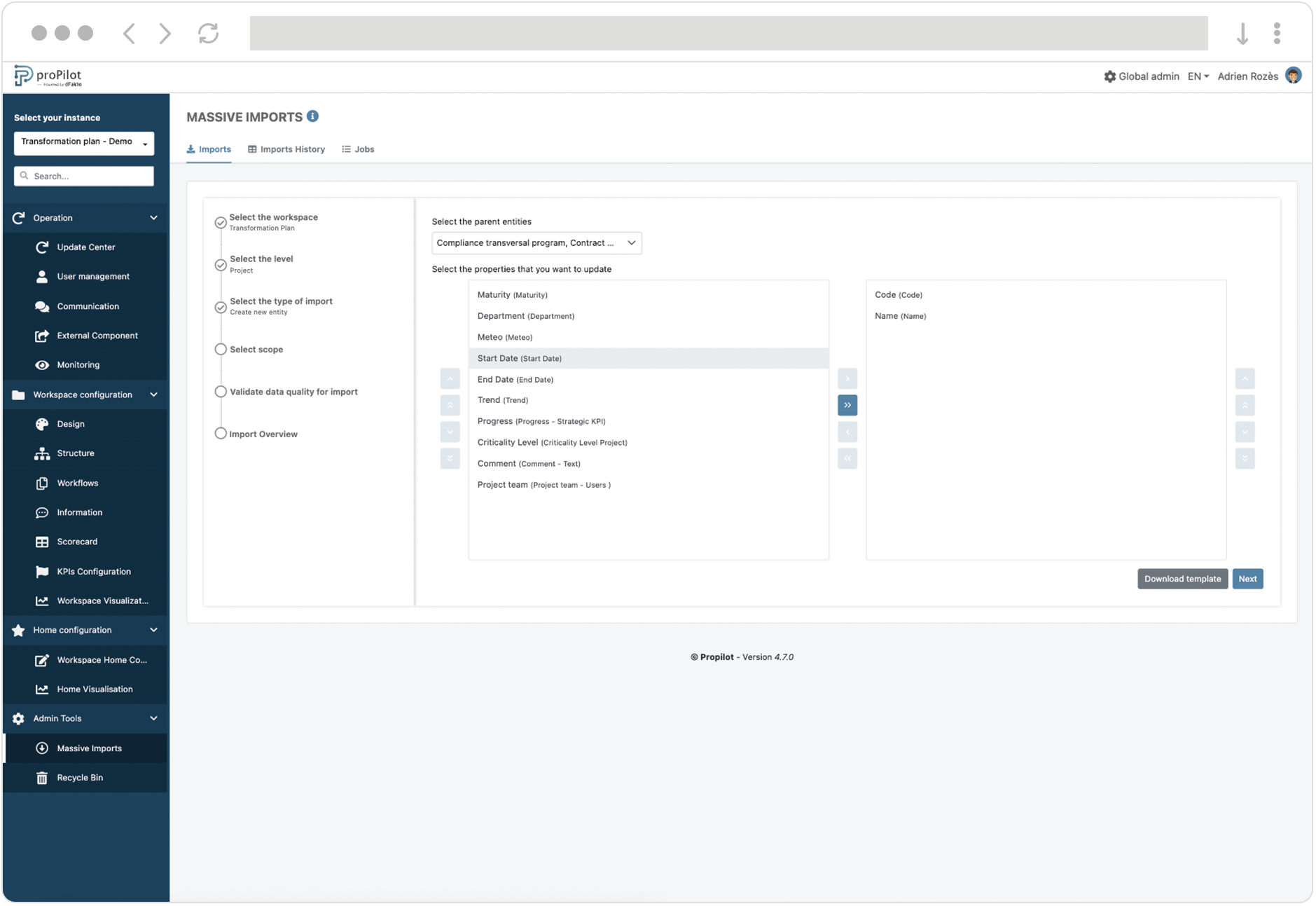The height and width of the screenshot is (906, 1316).
Task: Select the User management icon
Action: (43, 276)
